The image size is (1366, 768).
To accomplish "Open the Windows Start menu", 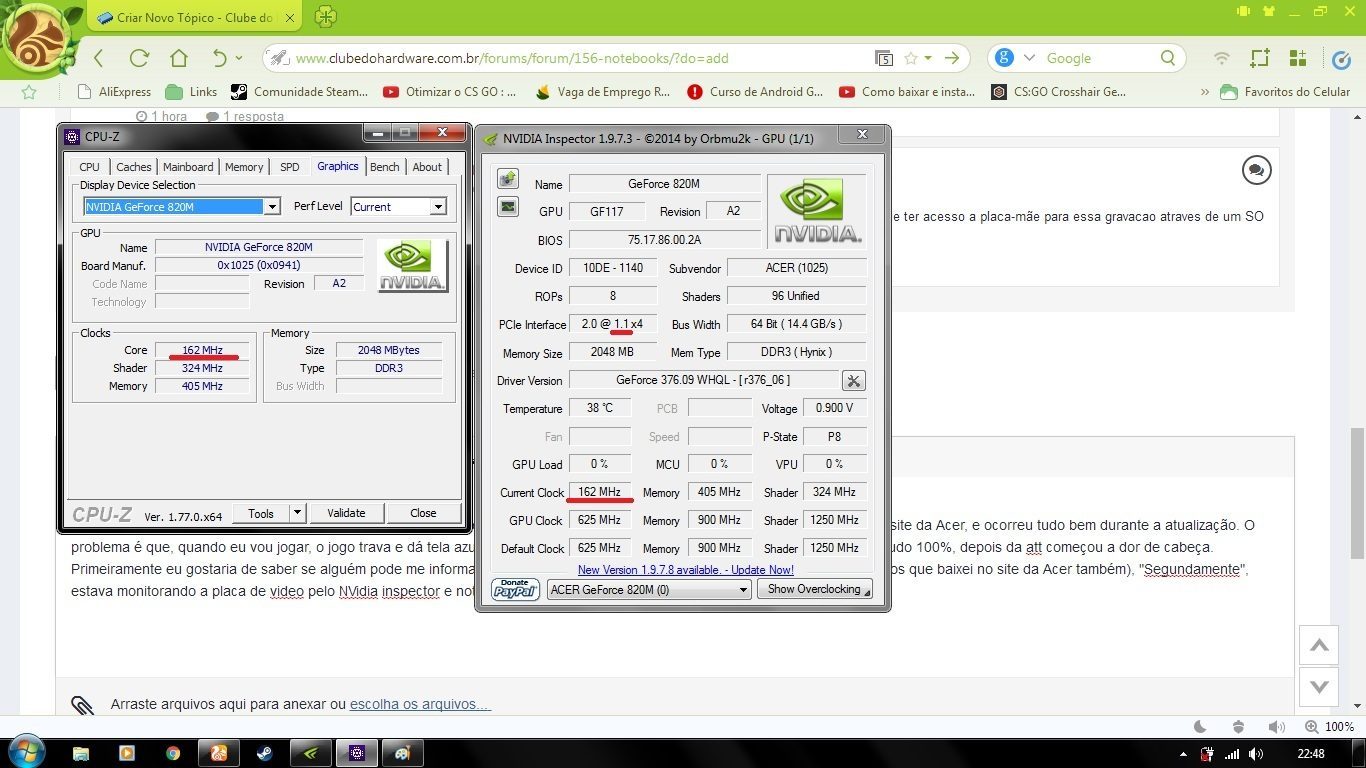I will coord(25,750).
